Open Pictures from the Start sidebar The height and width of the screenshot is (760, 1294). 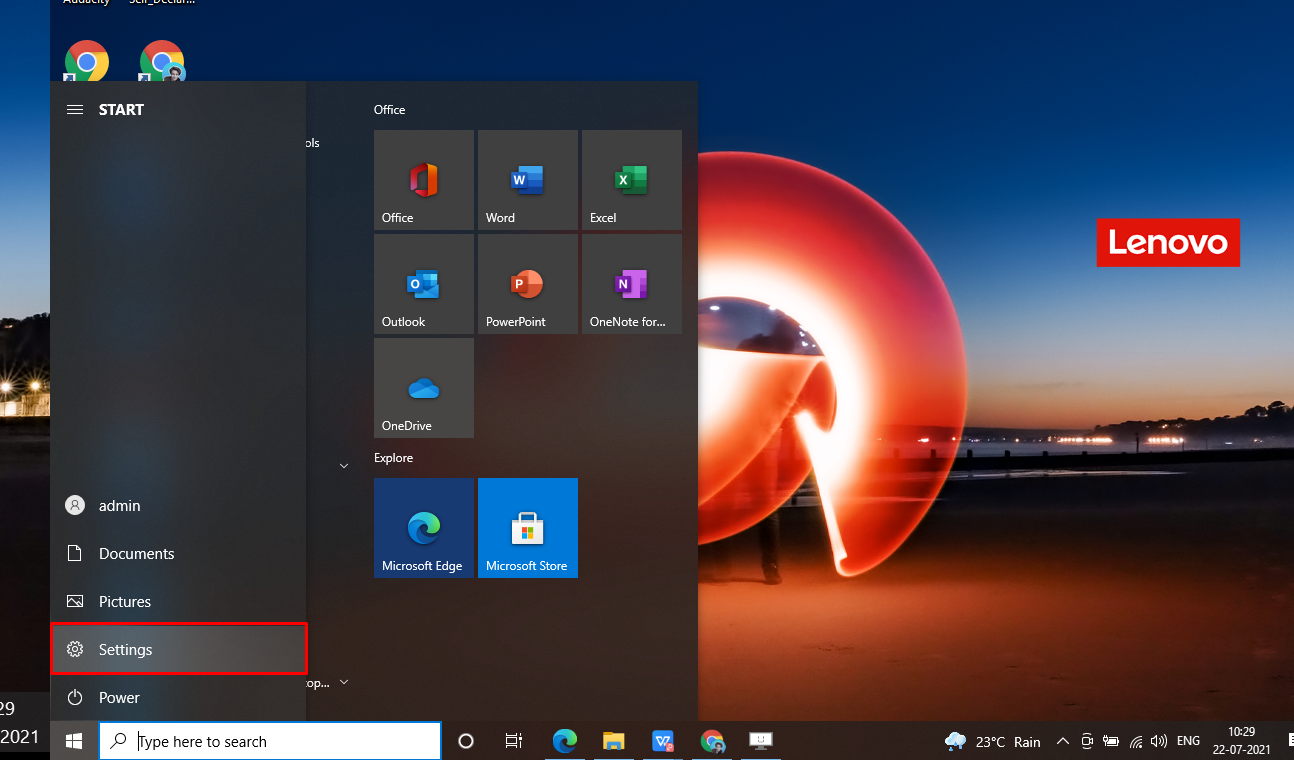(124, 602)
